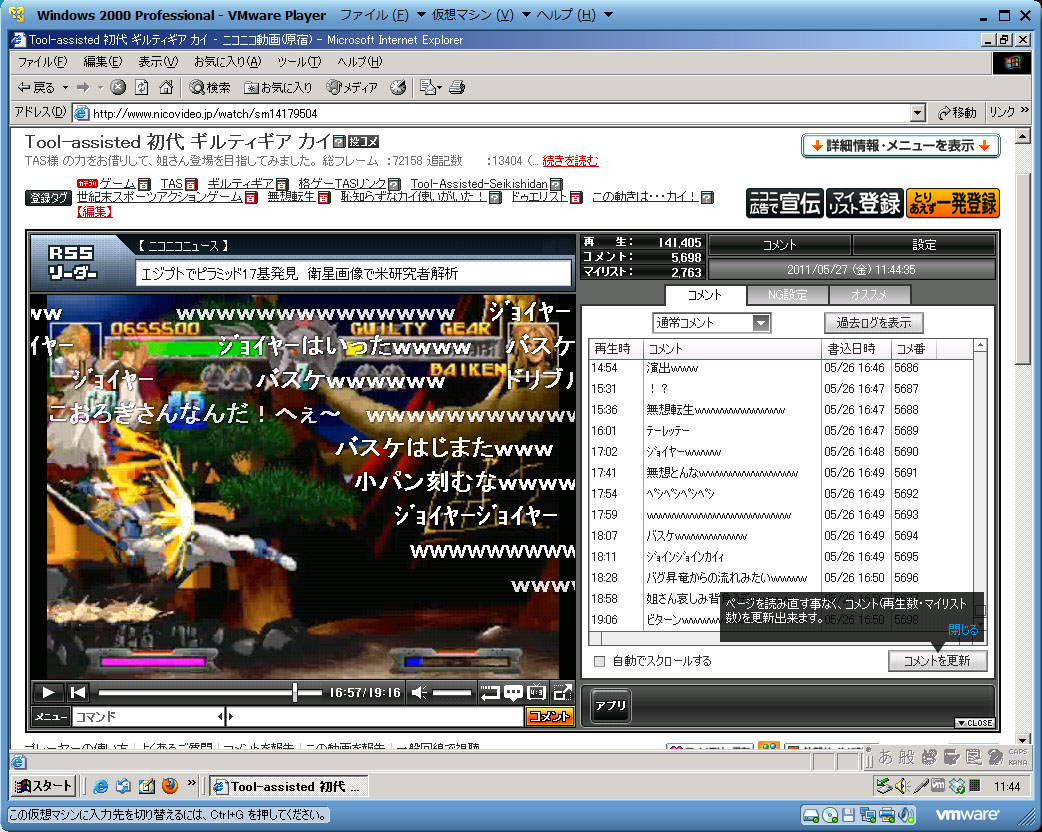The height and width of the screenshot is (832, 1042).
Task: Toggle video repeat loop icon
Action: click(x=490, y=692)
